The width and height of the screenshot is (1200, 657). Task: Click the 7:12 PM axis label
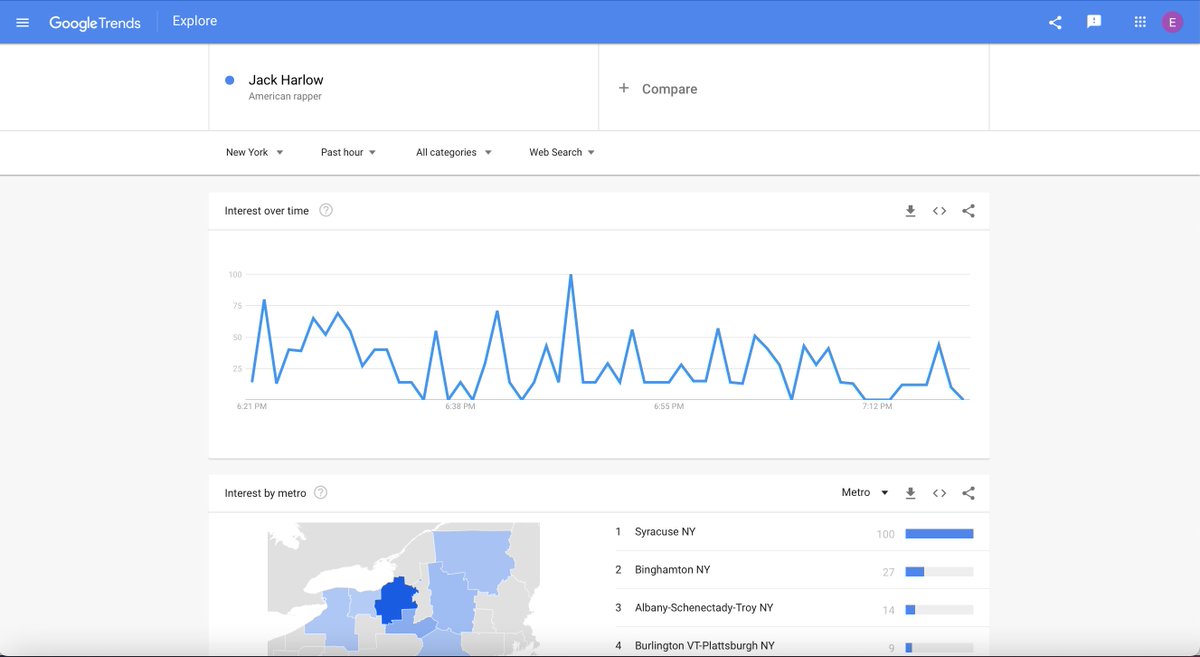(877, 407)
